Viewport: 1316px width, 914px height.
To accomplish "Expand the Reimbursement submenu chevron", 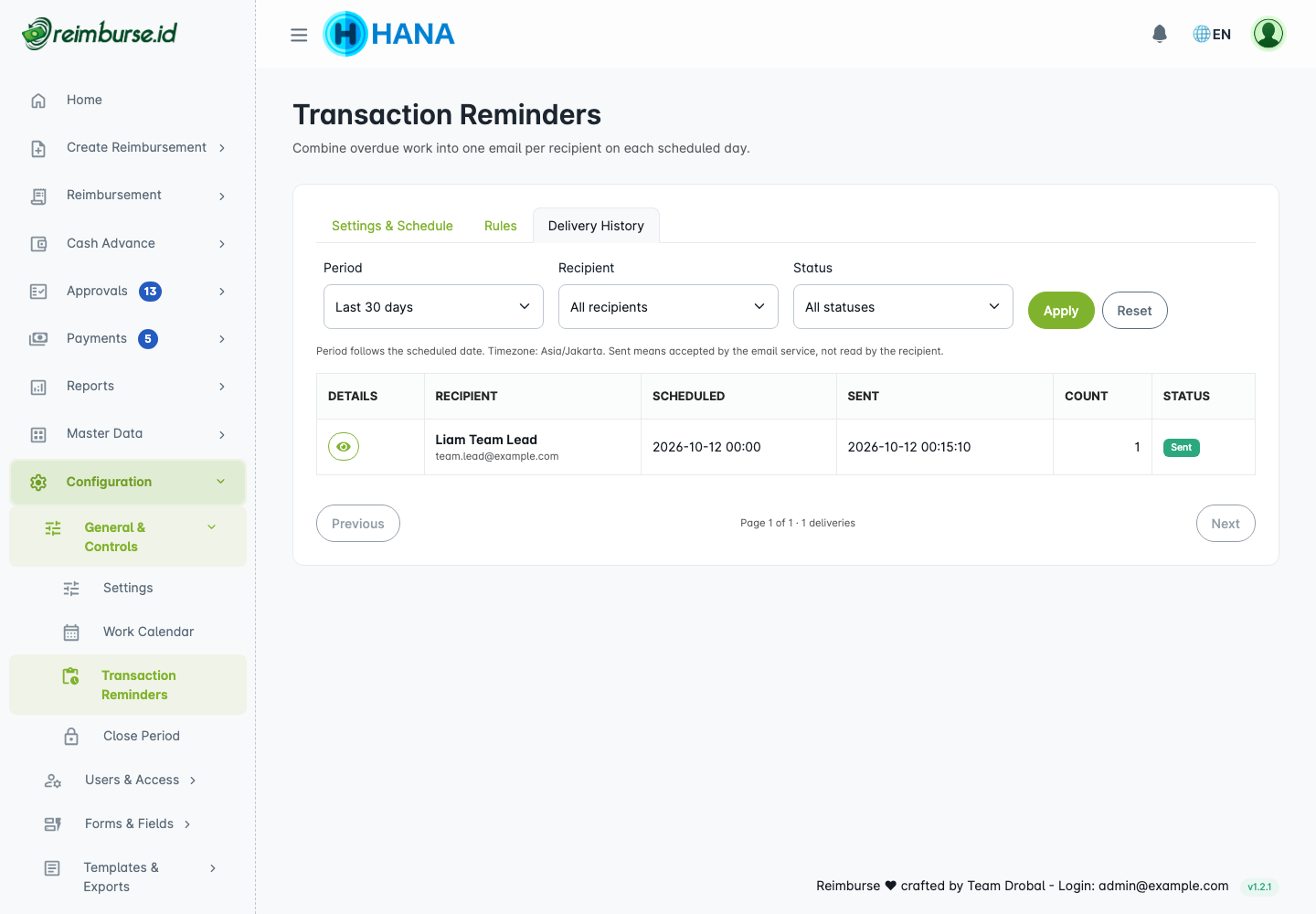I will point(222,196).
